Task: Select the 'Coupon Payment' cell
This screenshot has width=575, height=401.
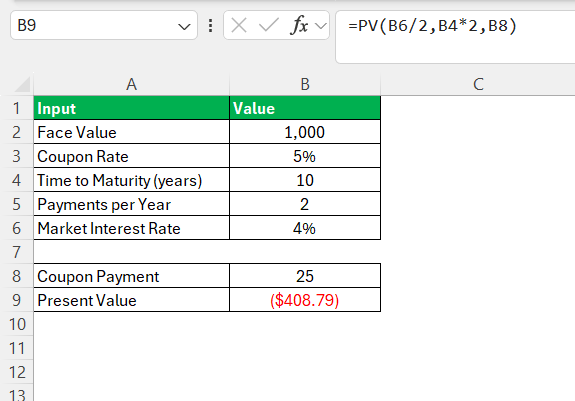Action: [x=131, y=276]
